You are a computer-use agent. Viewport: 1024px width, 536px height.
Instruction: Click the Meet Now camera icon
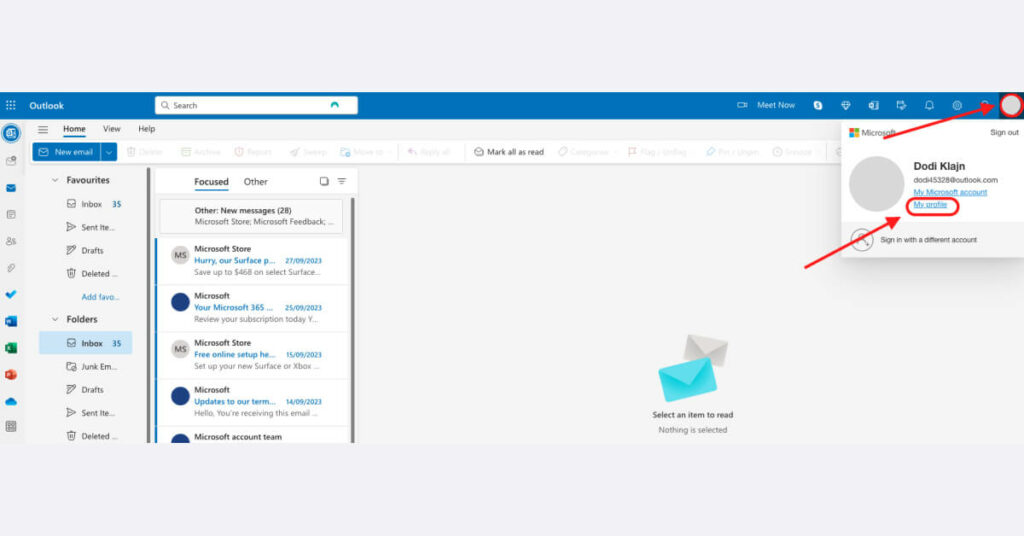click(x=742, y=105)
